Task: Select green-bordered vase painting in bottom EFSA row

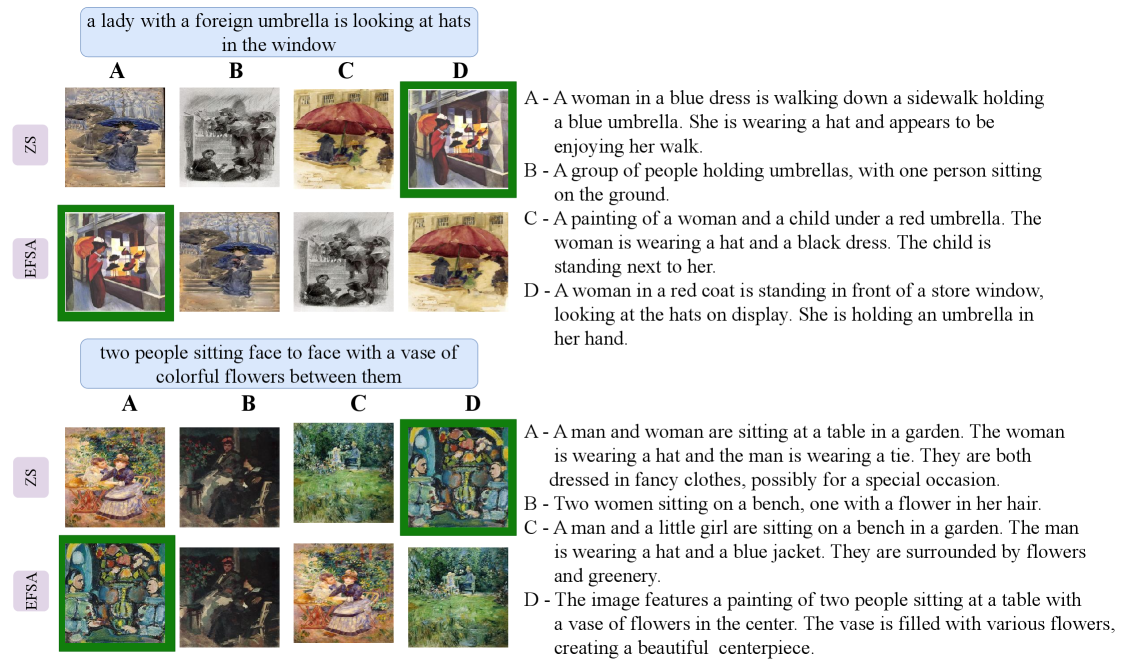Action: tap(117, 593)
